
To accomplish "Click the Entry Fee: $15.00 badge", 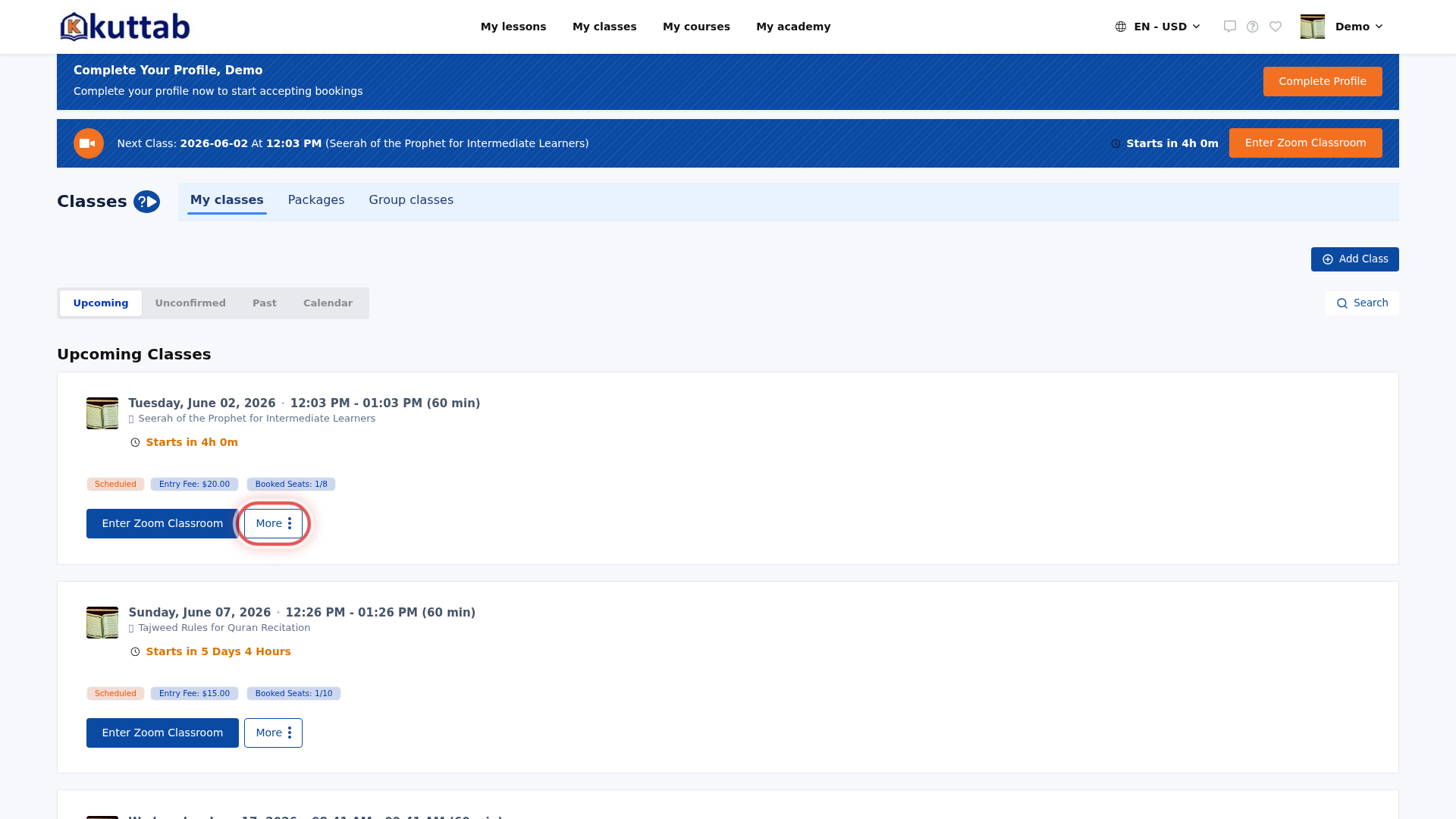I will tap(194, 694).
